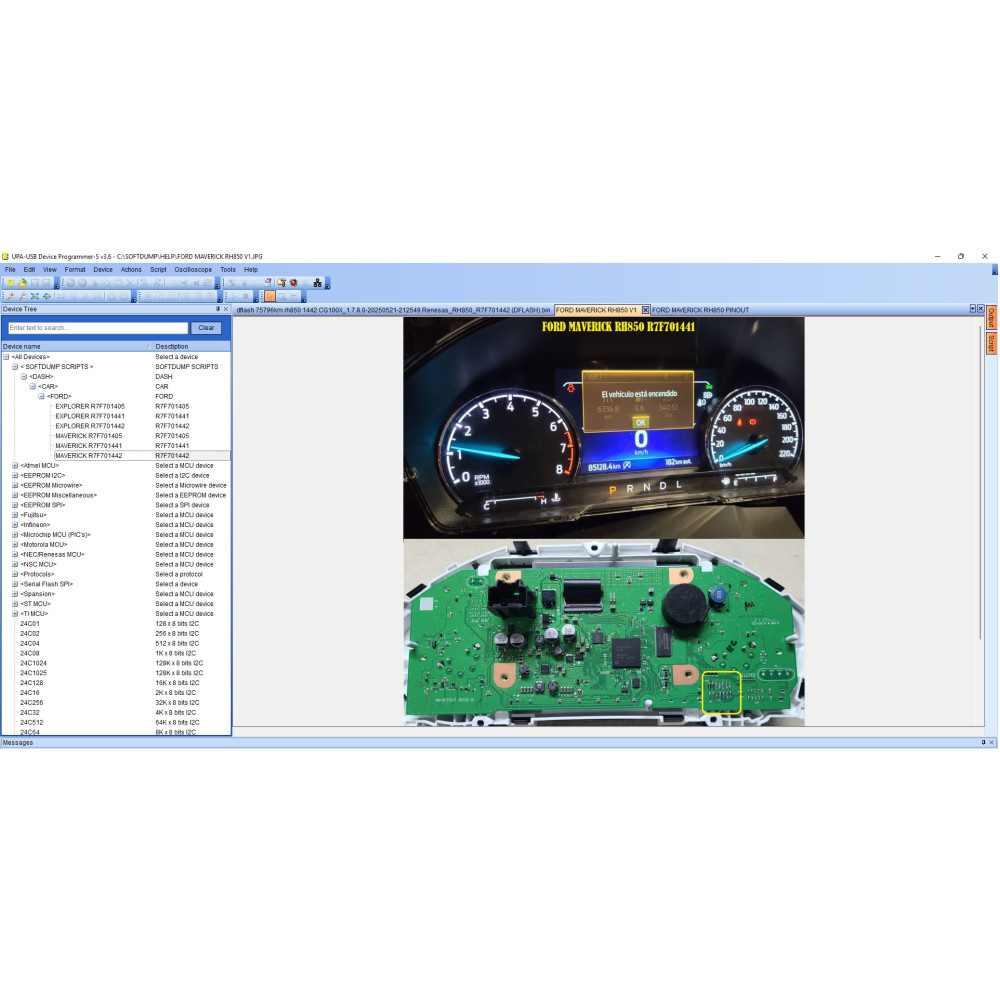Screen dimensions: 1000x1000
Task: Collapse the FORD tree node
Action: click(41, 397)
